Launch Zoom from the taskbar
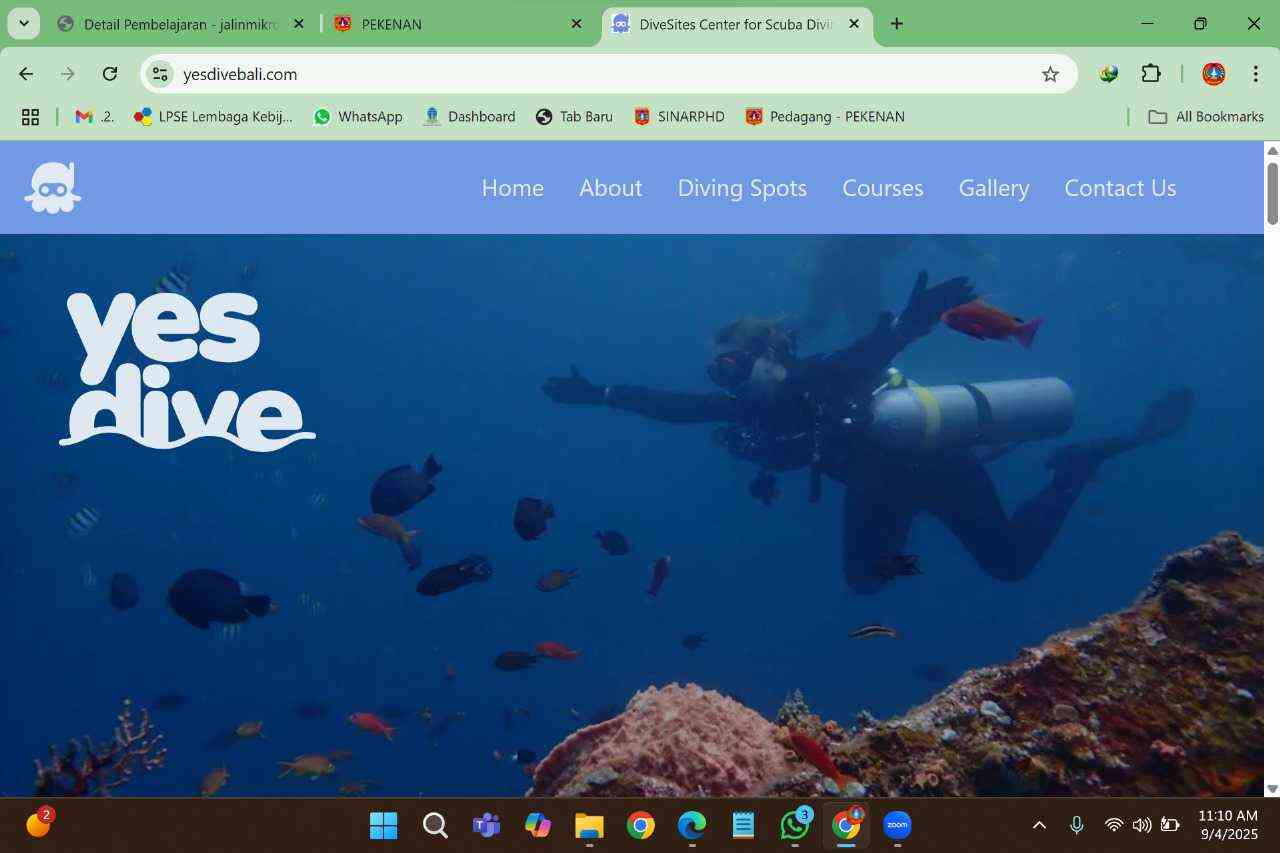Viewport: 1280px width, 853px height. [897, 825]
